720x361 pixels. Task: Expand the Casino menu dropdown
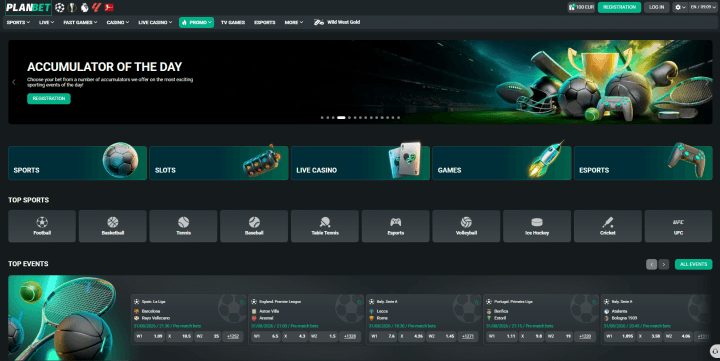[x=118, y=22]
